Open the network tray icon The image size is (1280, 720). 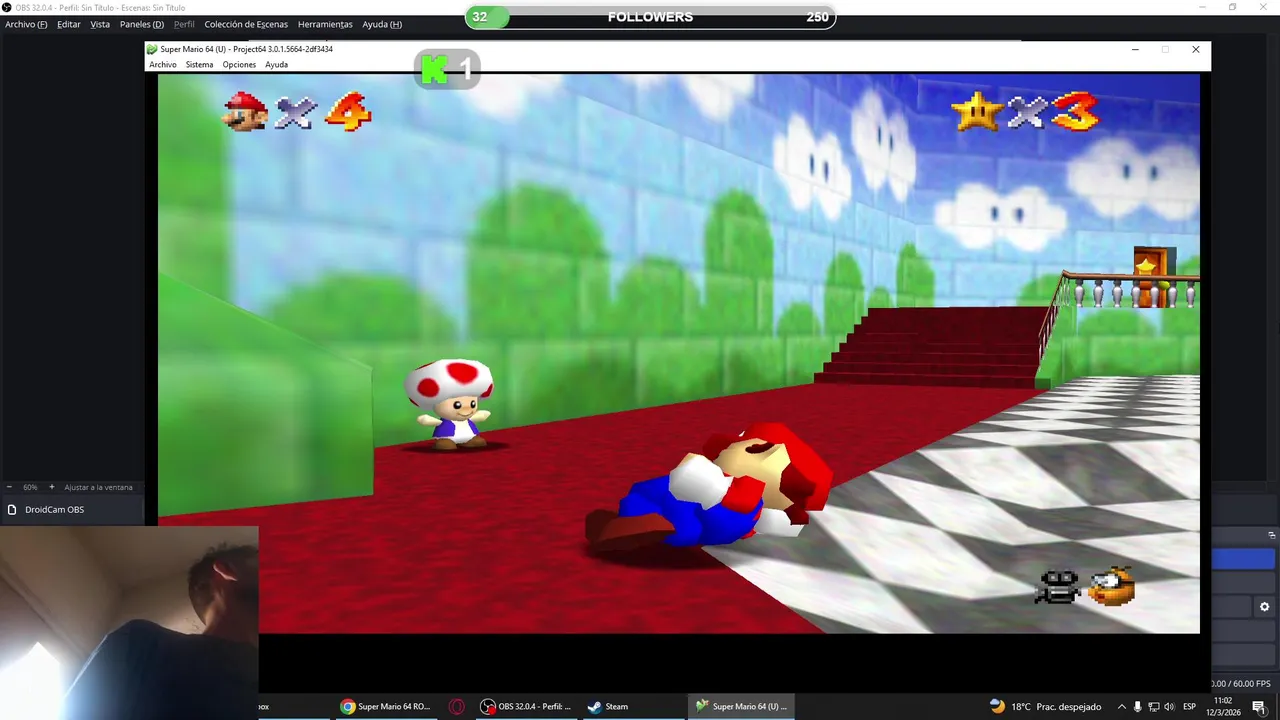click(1153, 706)
